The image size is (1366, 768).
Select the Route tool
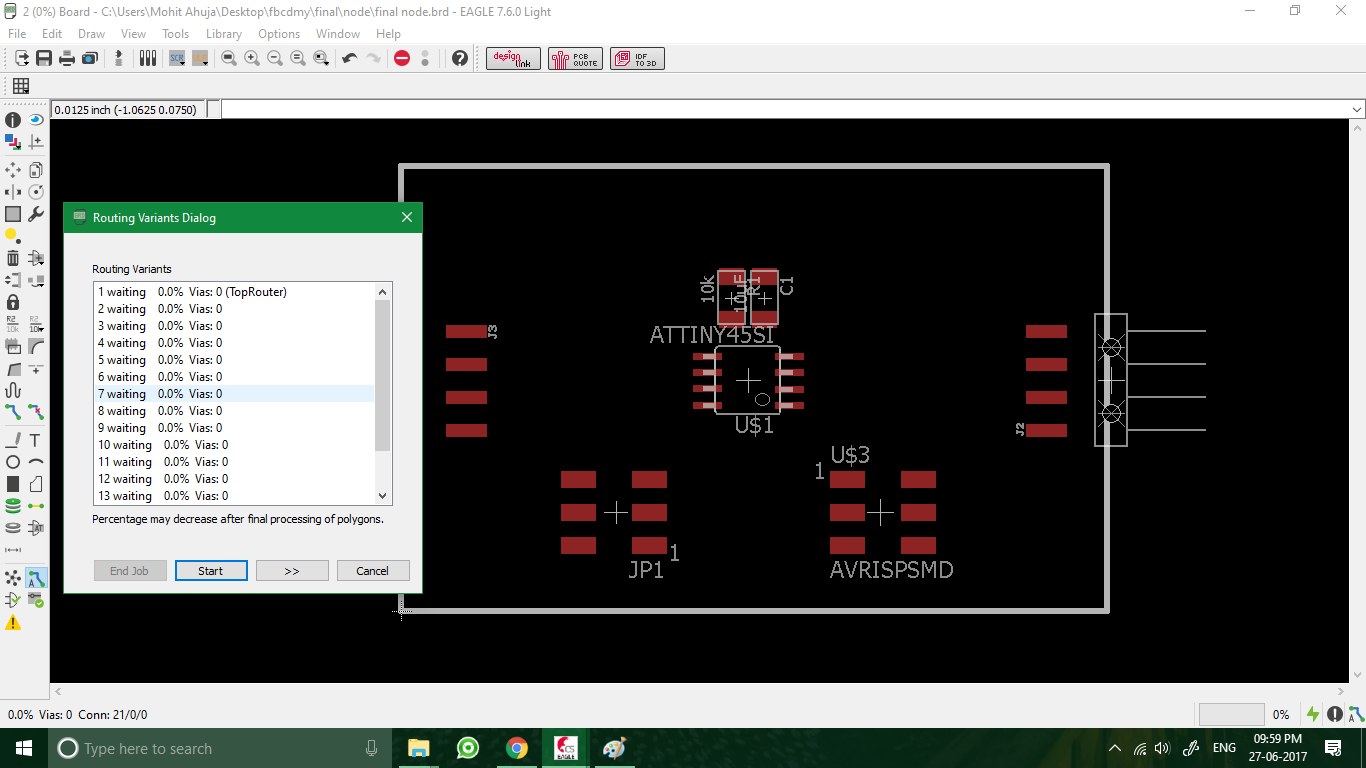pyautogui.click(x=13, y=410)
